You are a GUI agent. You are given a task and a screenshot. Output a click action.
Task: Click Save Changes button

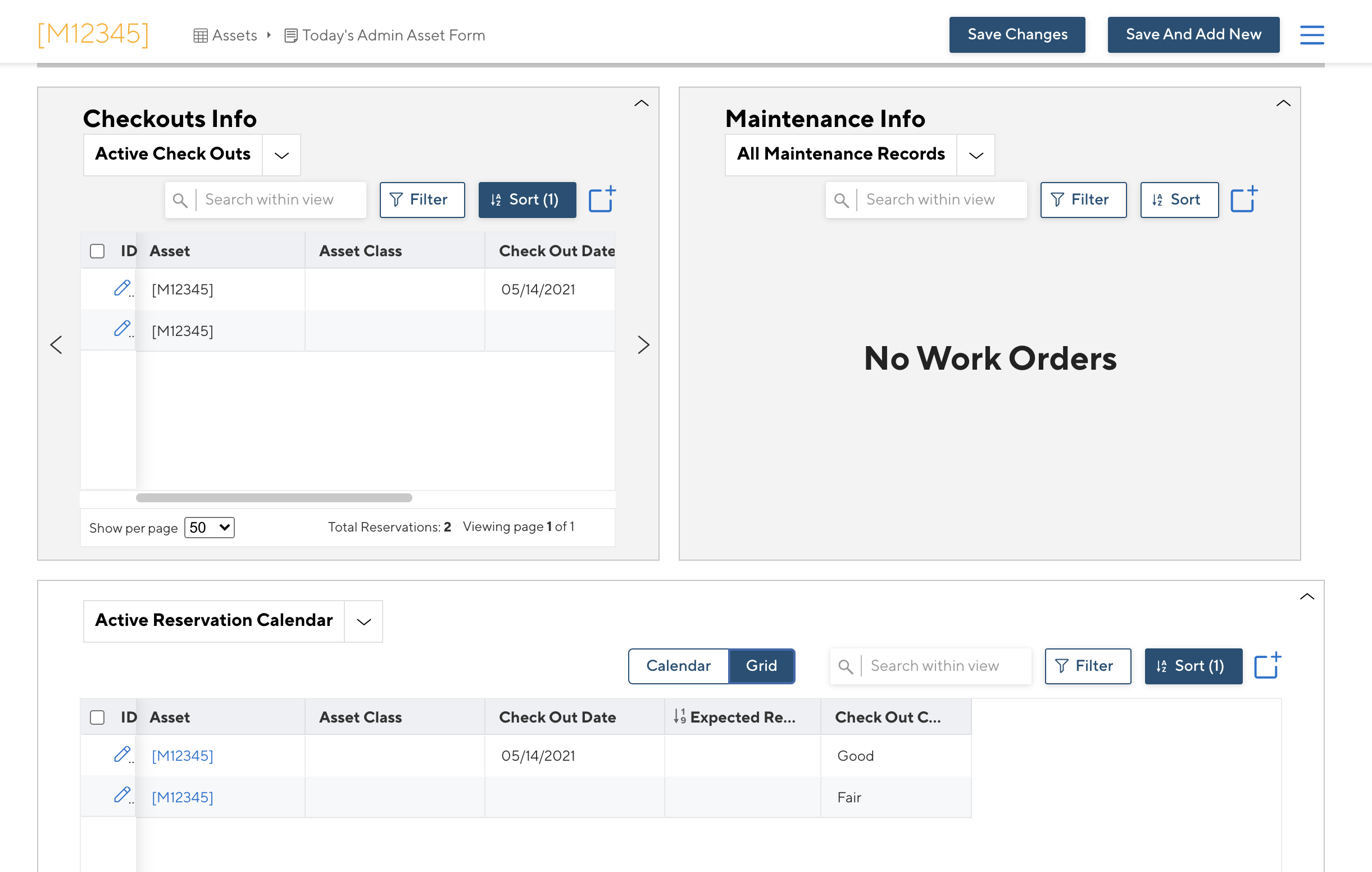[x=1017, y=34]
